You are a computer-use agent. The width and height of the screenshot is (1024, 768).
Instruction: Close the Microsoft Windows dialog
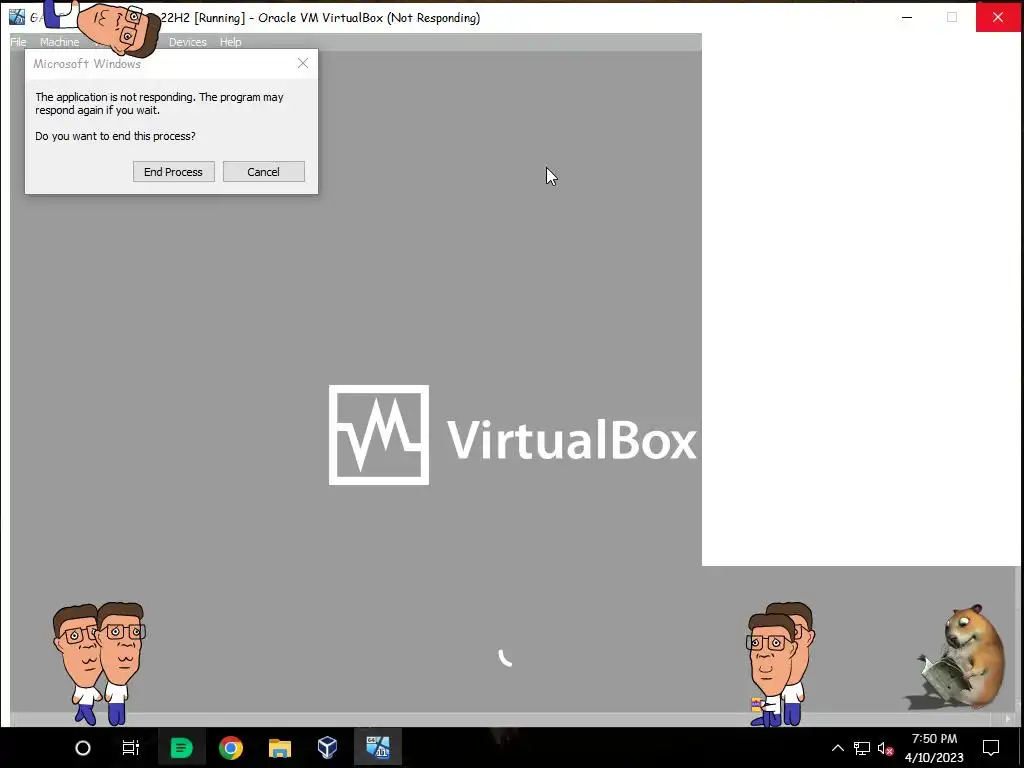303,63
